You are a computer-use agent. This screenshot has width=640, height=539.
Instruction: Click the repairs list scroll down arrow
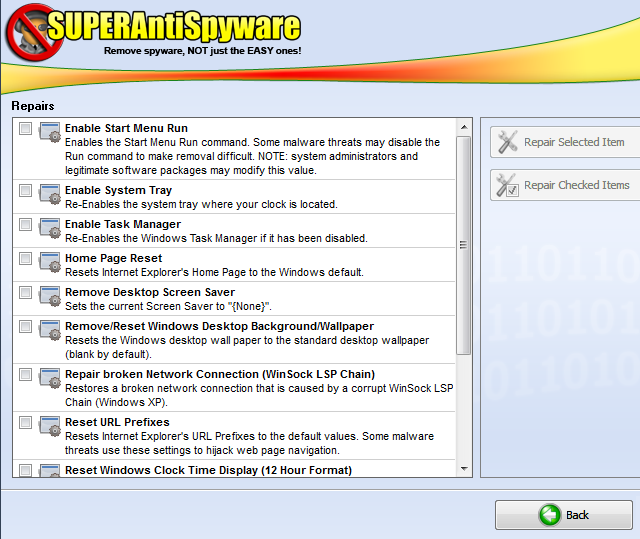(x=463, y=469)
